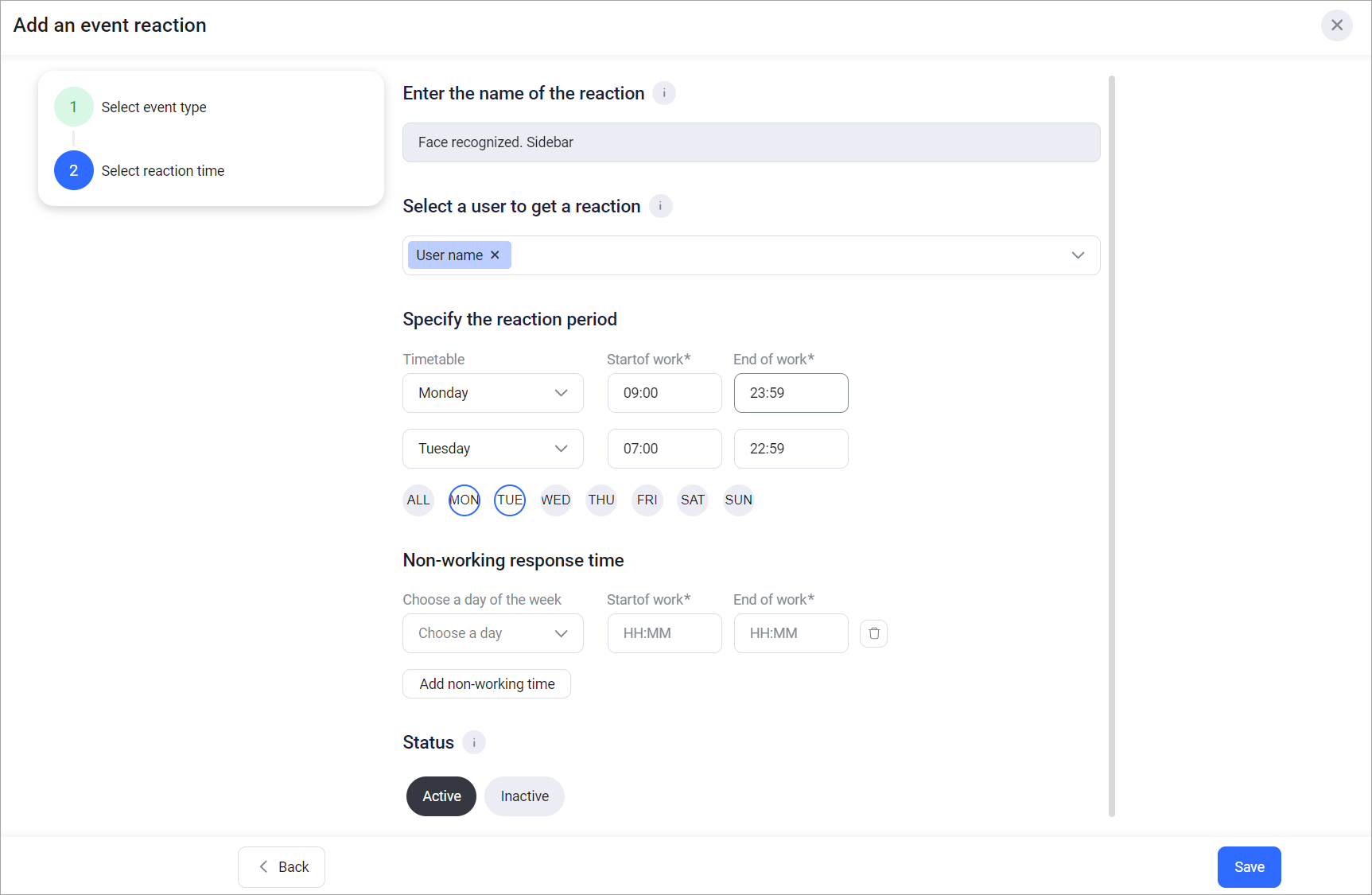Enable the WED day chip
This screenshot has height=895, width=1372.
[x=555, y=500]
